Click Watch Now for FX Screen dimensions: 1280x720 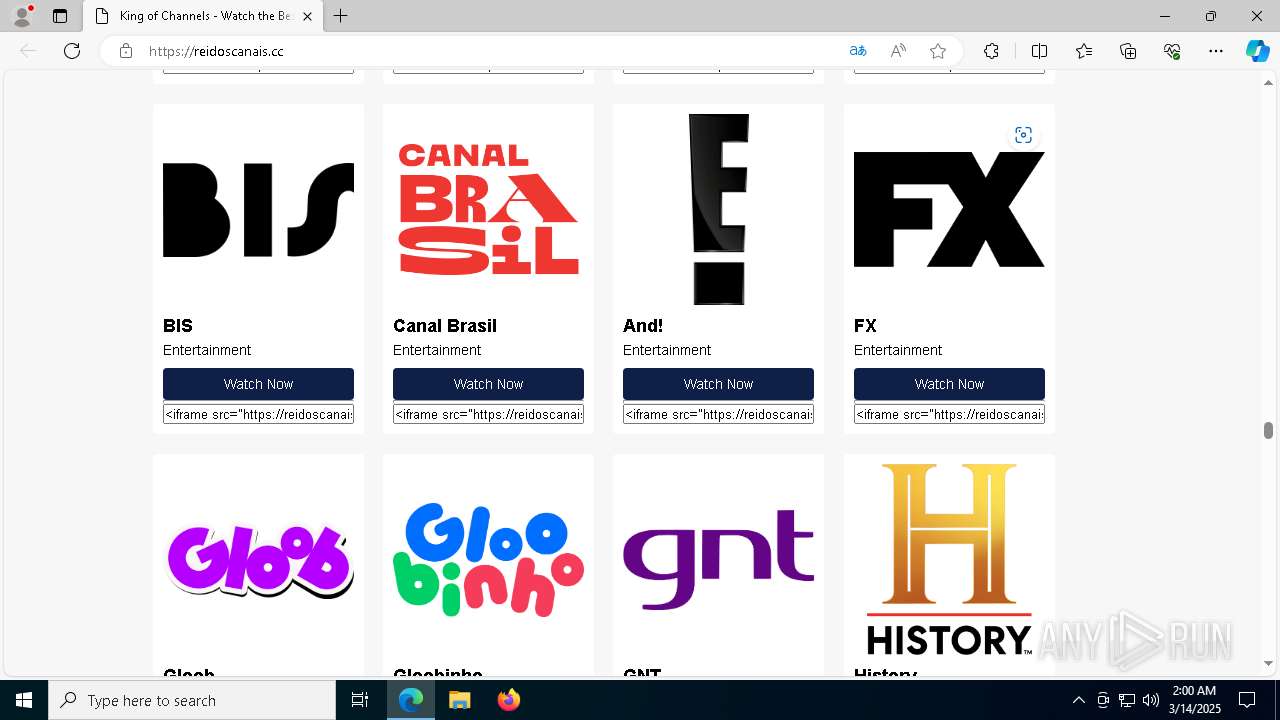[949, 384]
